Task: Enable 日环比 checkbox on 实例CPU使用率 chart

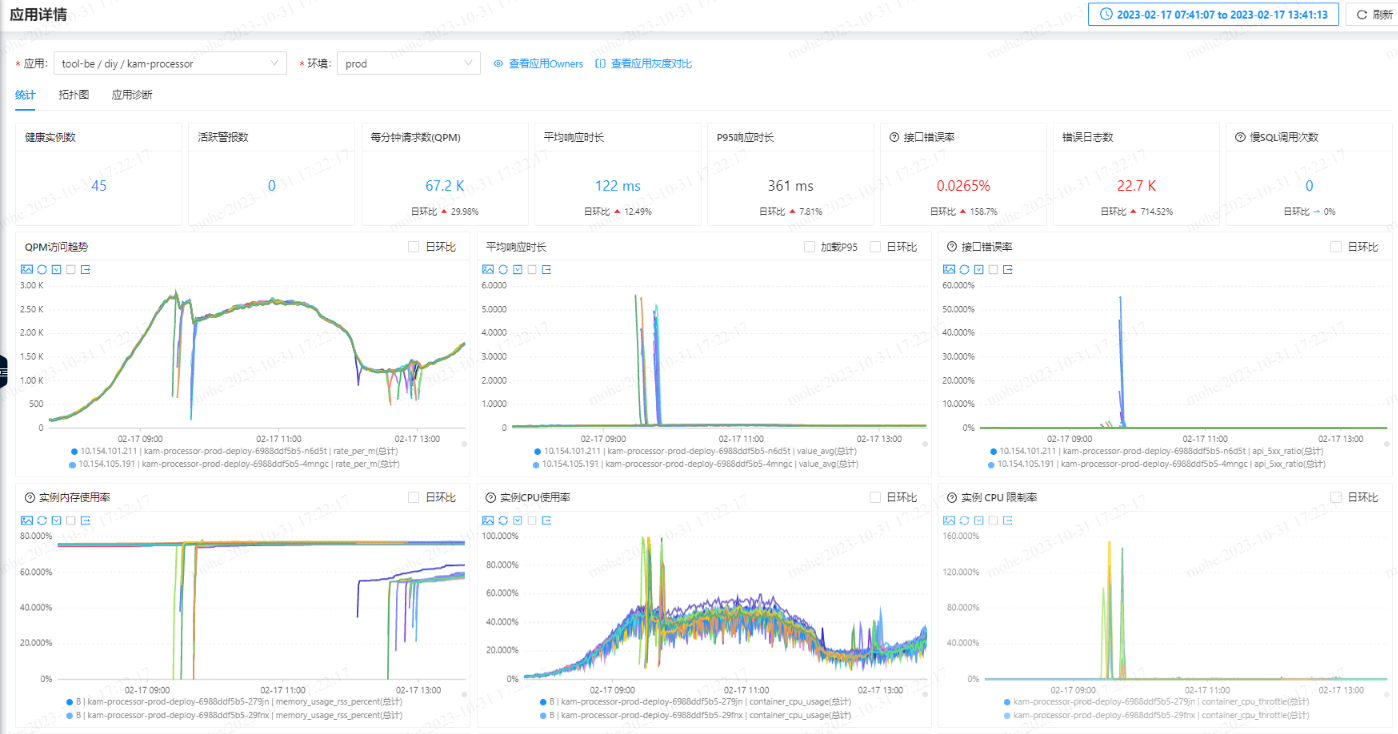Action: click(875, 497)
